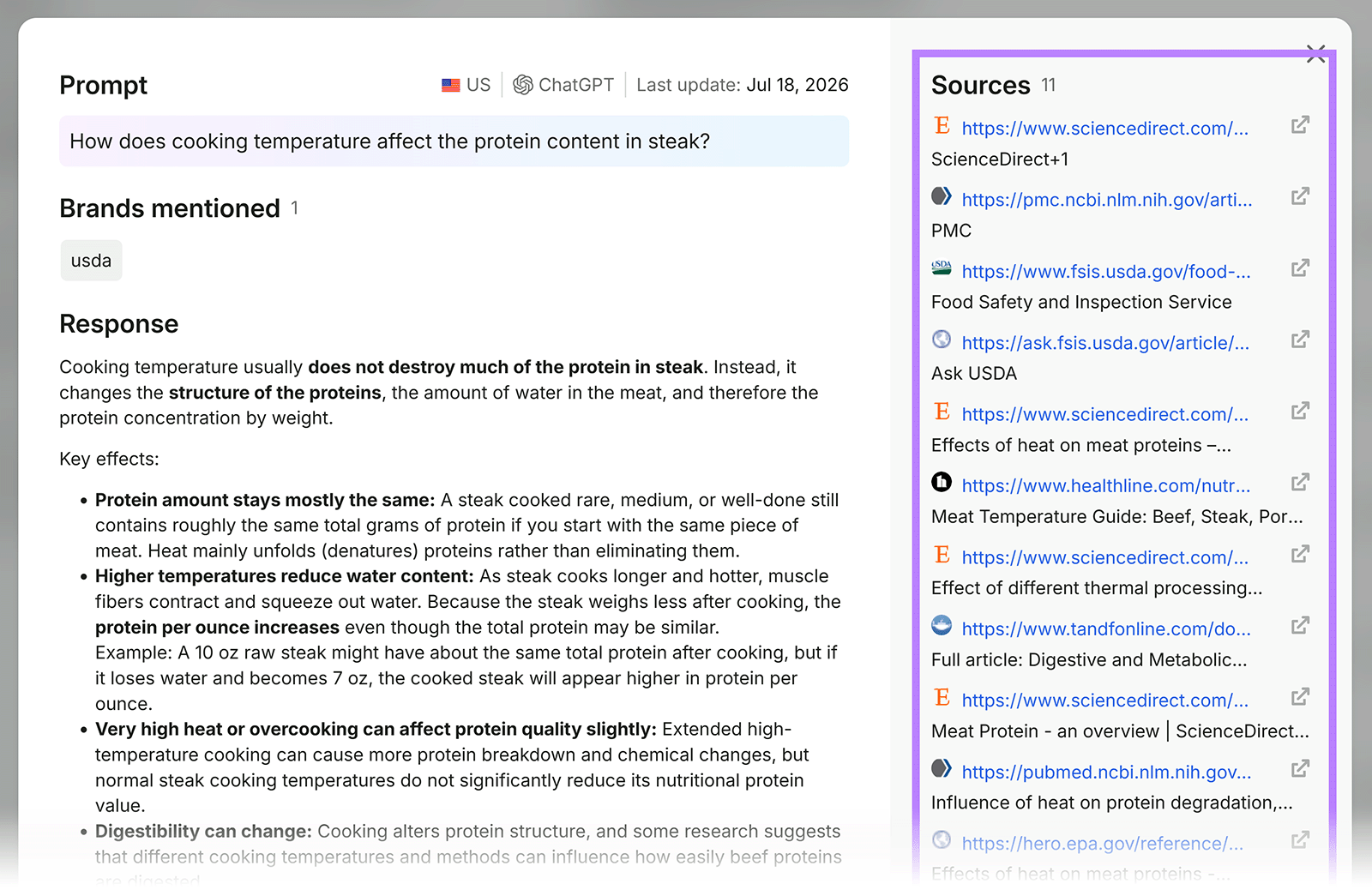
Task: Open the pmc.ncbi.nlm.nih.gov article link
Action: (1106, 200)
